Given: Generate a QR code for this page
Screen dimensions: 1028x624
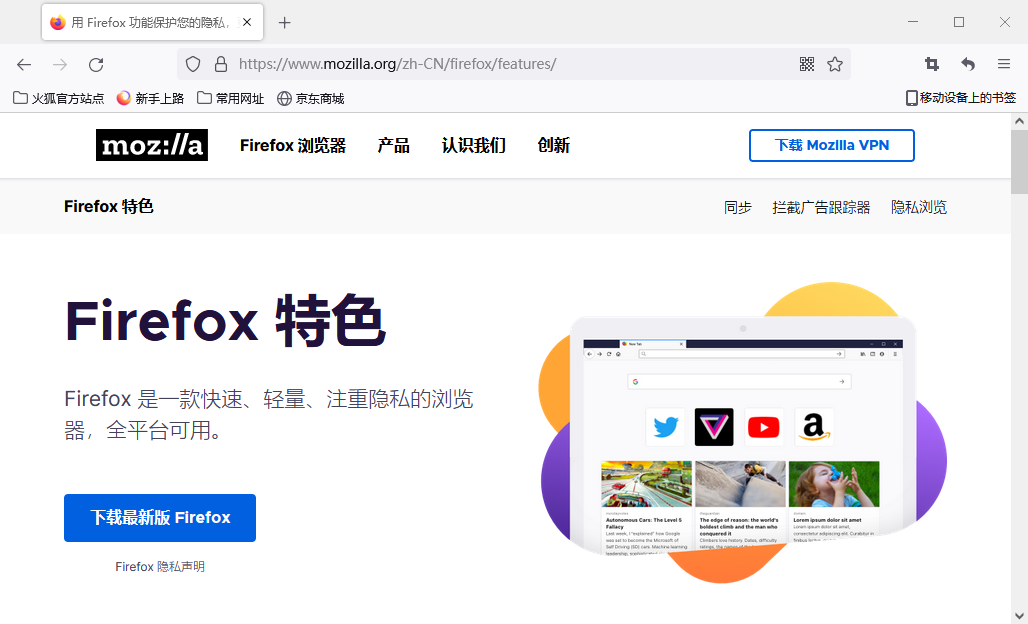Looking at the screenshot, I should 806,64.
